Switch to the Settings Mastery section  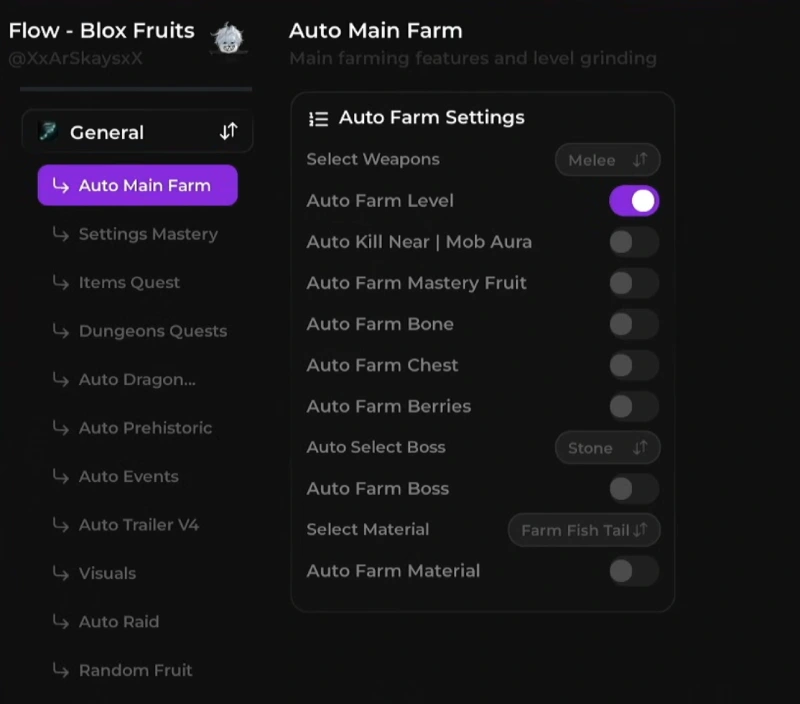[147, 234]
